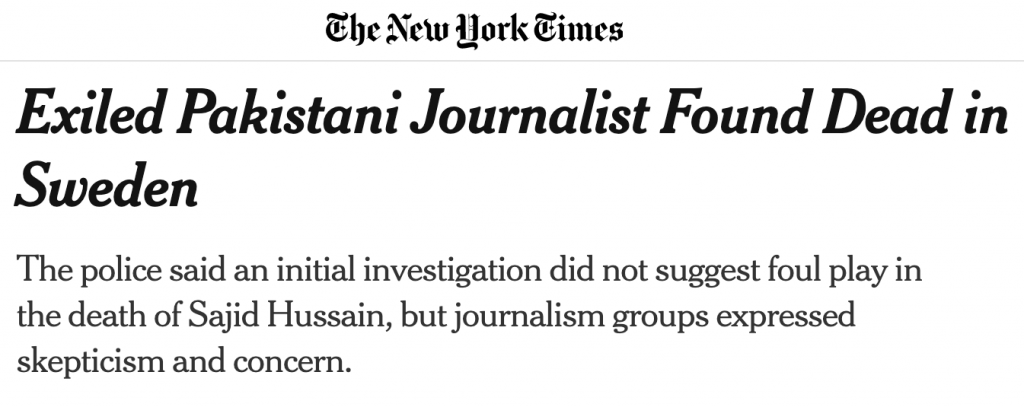Click the word "Sweden" in the headline
1024x407 pixels.
106,188
